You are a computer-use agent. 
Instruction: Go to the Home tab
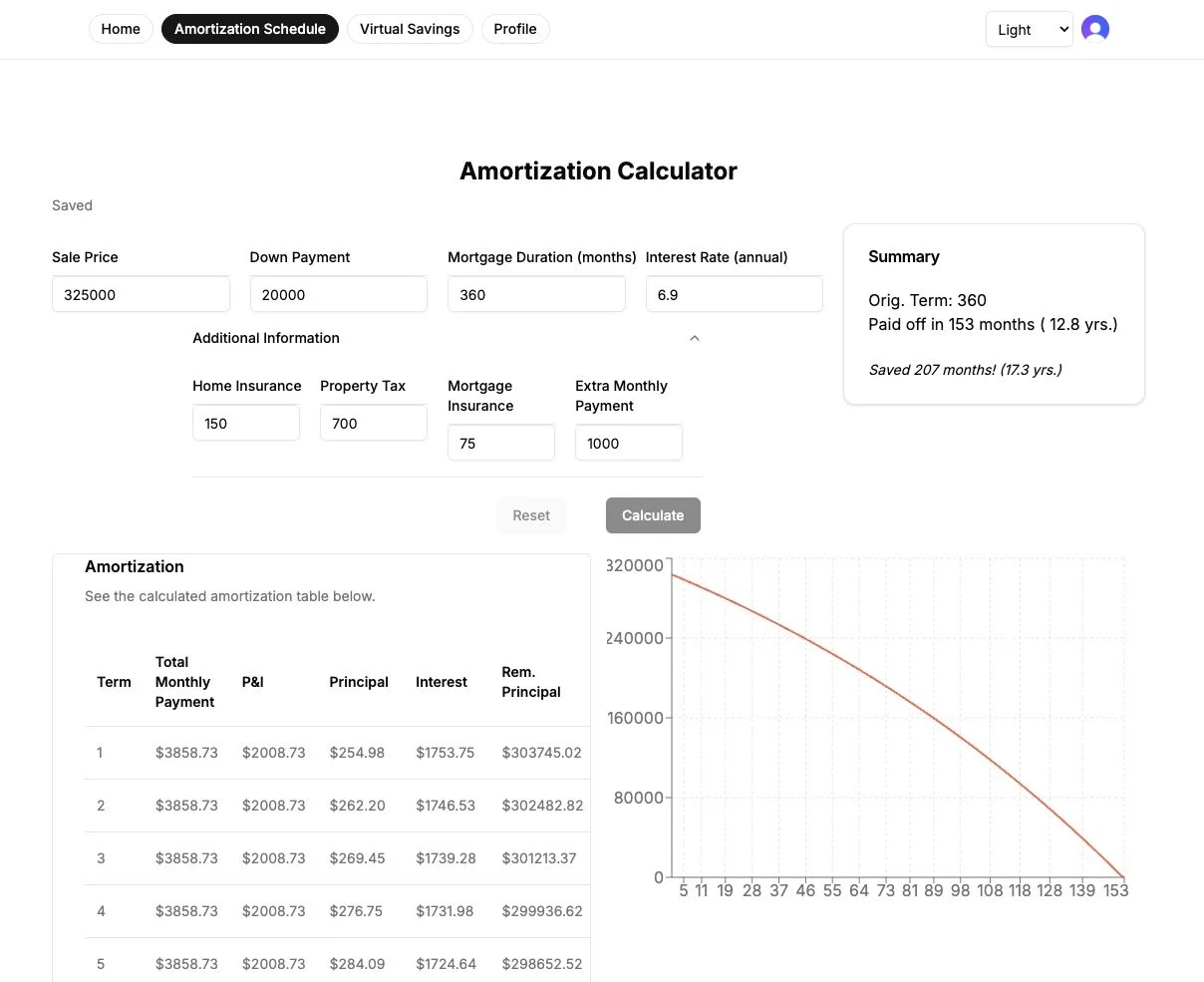click(121, 29)
